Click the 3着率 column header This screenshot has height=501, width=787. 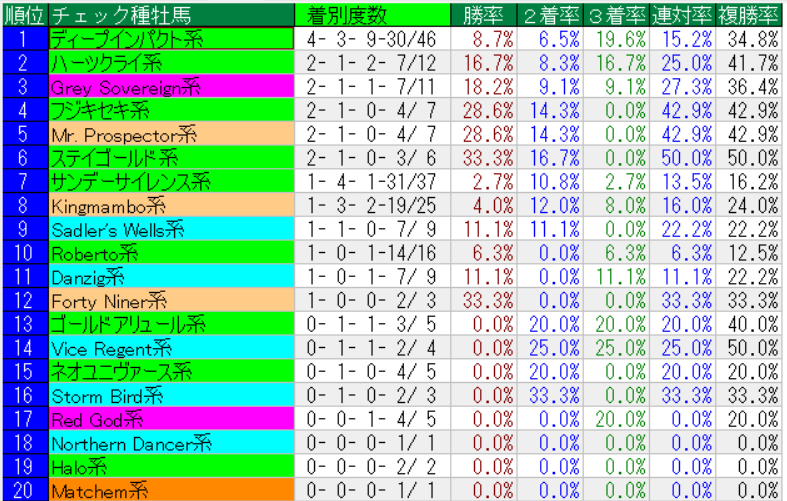point(616,14)
